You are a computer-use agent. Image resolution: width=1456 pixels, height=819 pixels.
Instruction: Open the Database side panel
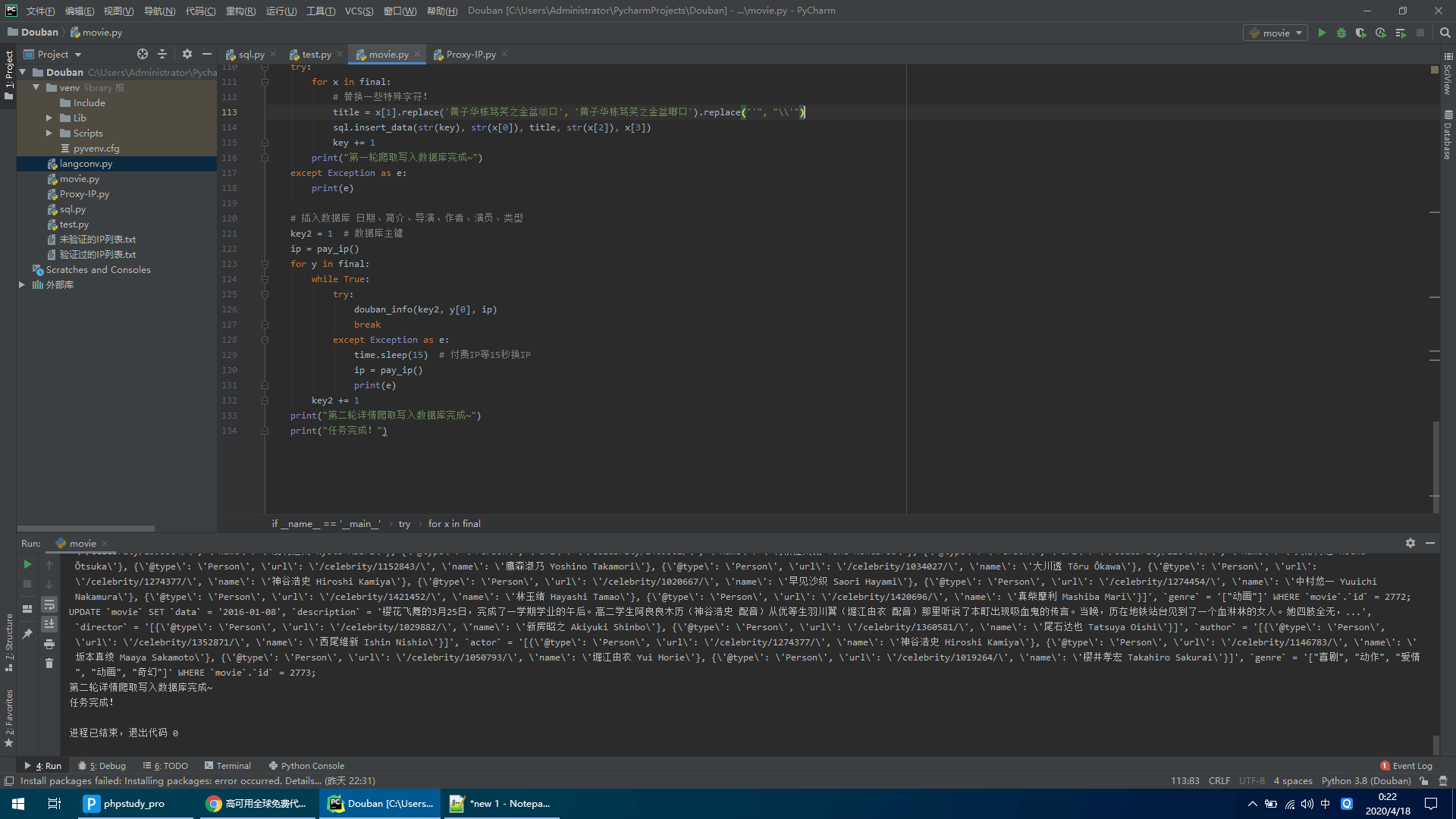pos(1448,135)
